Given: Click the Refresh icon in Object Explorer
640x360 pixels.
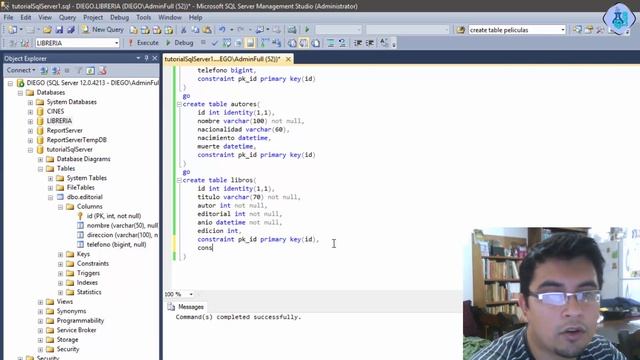Looking at the screenshot, I should 91,71.
